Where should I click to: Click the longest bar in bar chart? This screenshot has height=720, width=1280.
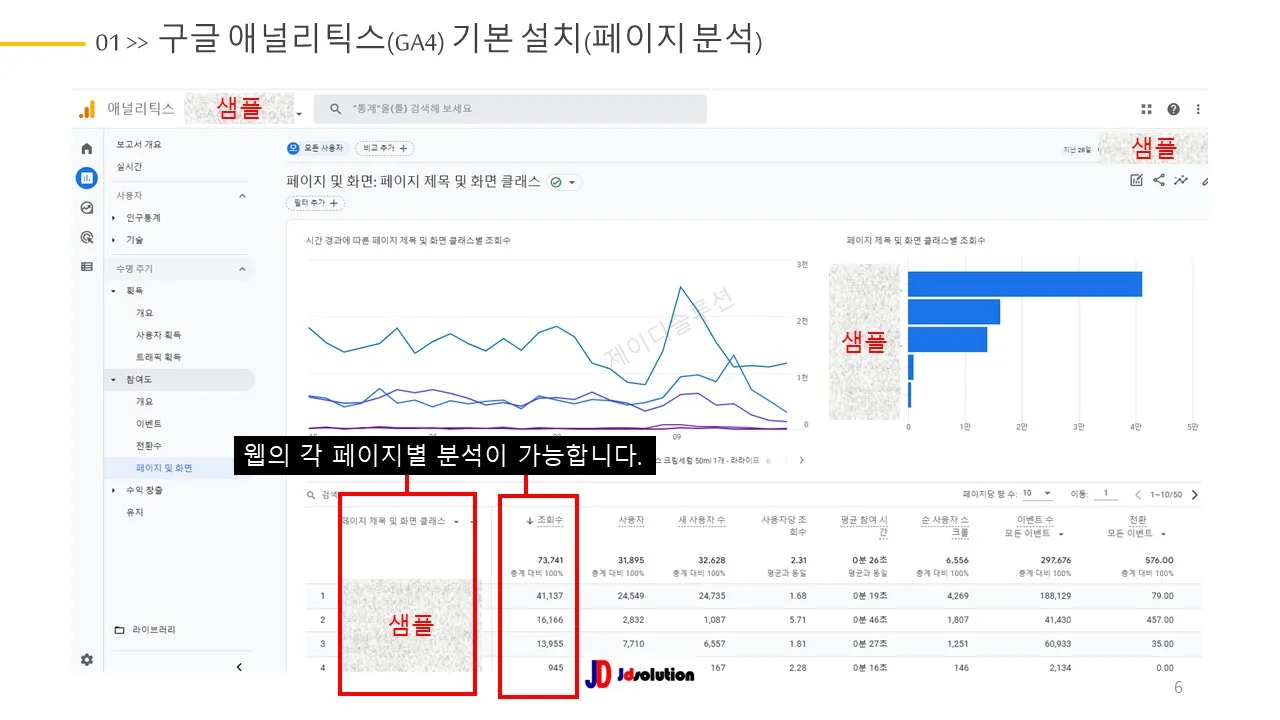tap(1025, 284)
